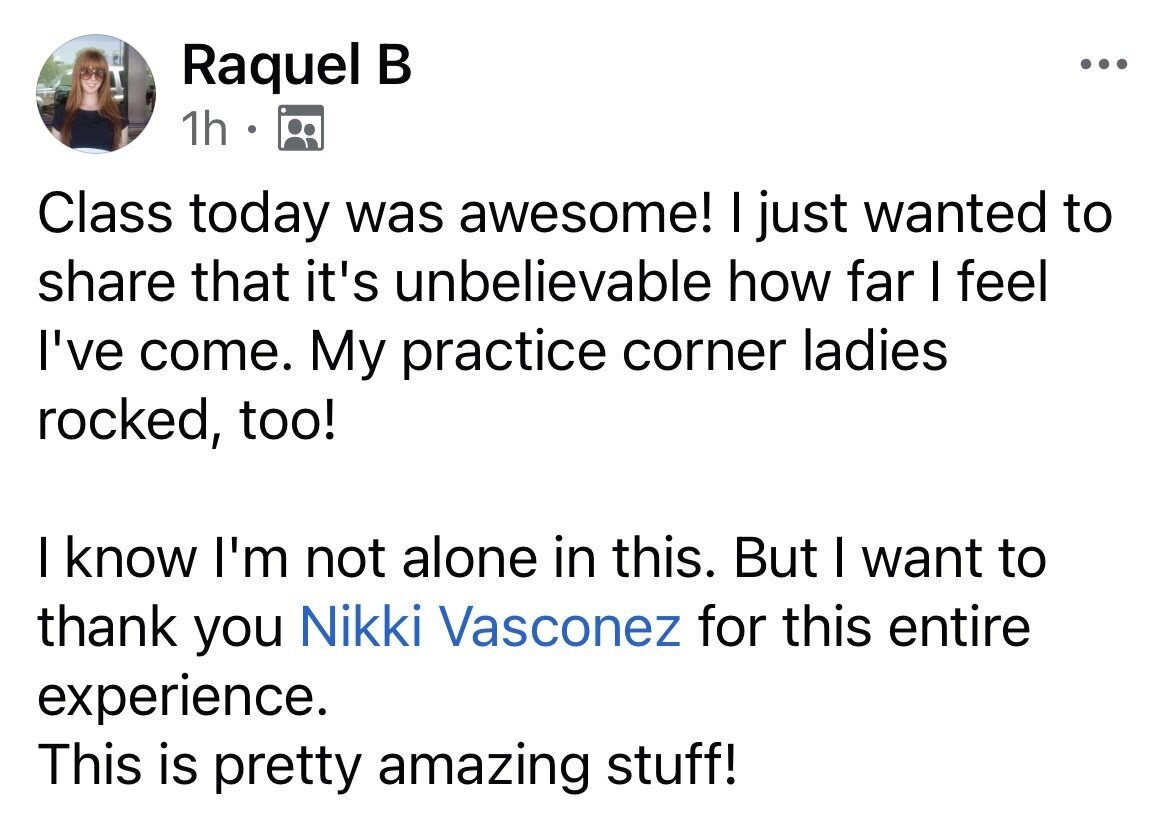Open the three-dot post options menu
The height and width of the screenshot is (821, 1170).
pos(1104,65)
